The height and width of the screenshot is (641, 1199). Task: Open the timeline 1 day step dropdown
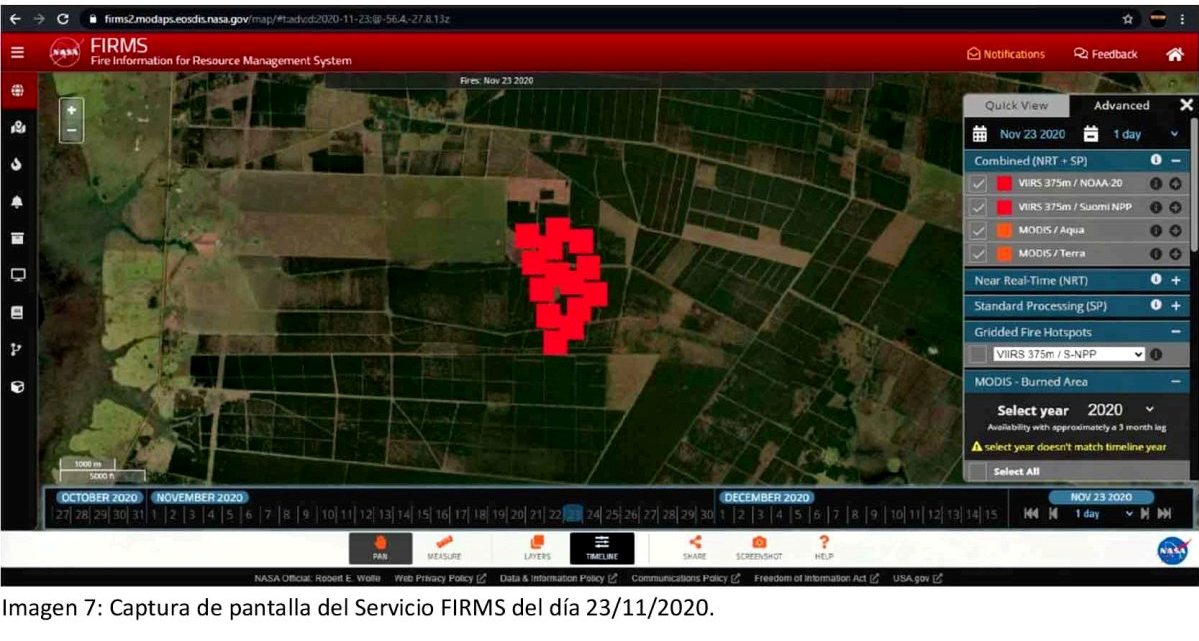[x=1103, y=514]
